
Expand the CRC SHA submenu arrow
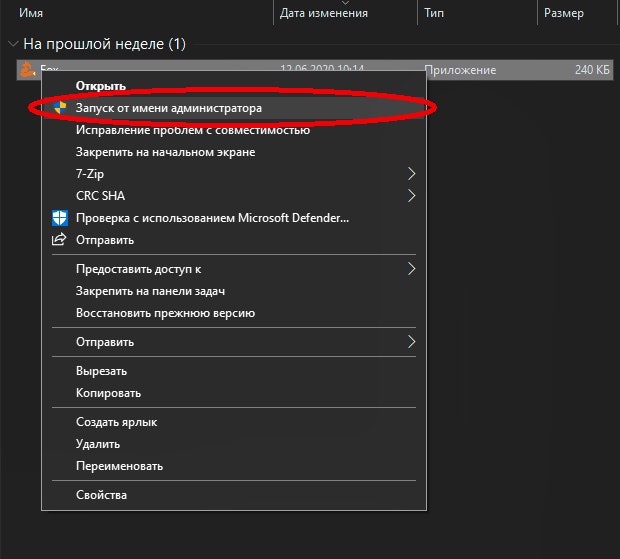point(412,196)
